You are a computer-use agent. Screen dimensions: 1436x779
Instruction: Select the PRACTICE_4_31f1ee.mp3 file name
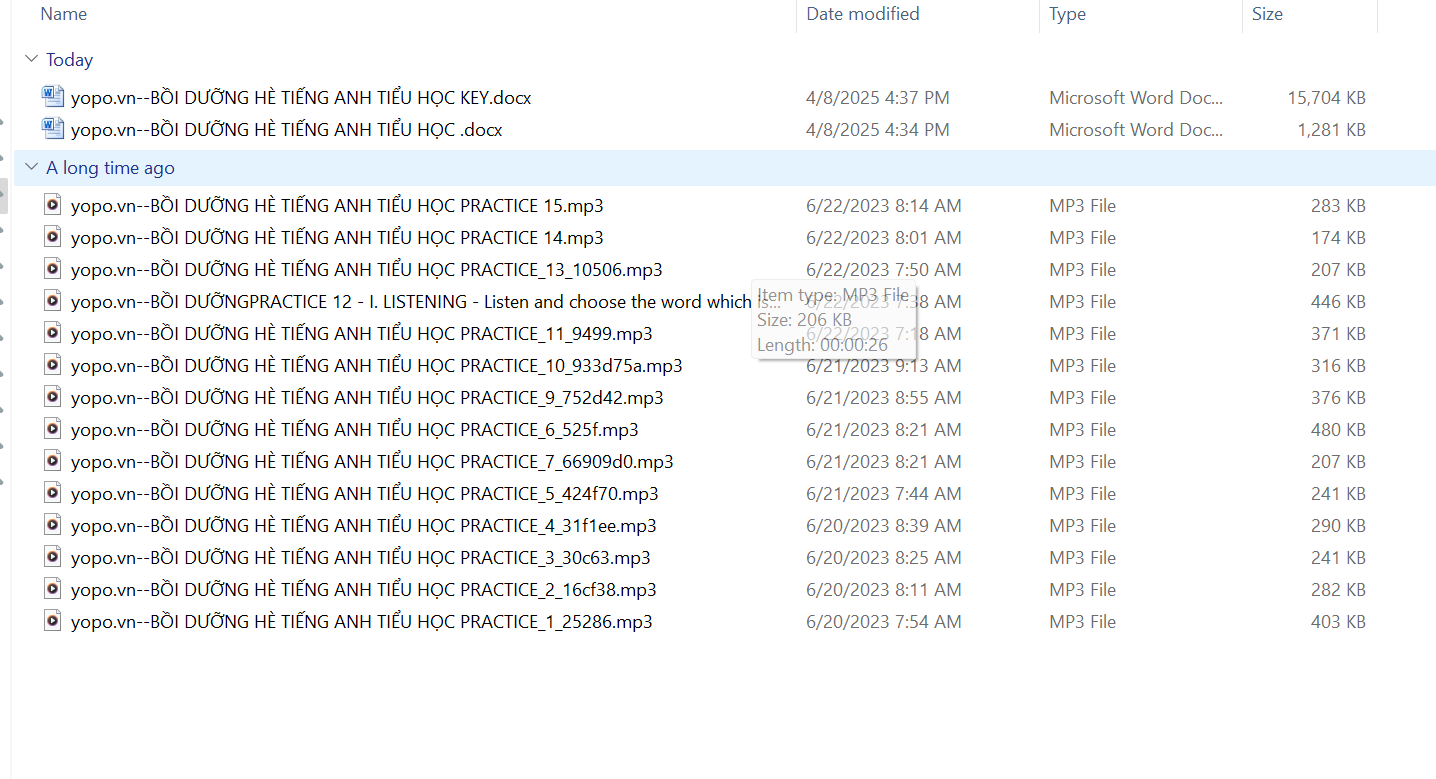tap(364, 525)
